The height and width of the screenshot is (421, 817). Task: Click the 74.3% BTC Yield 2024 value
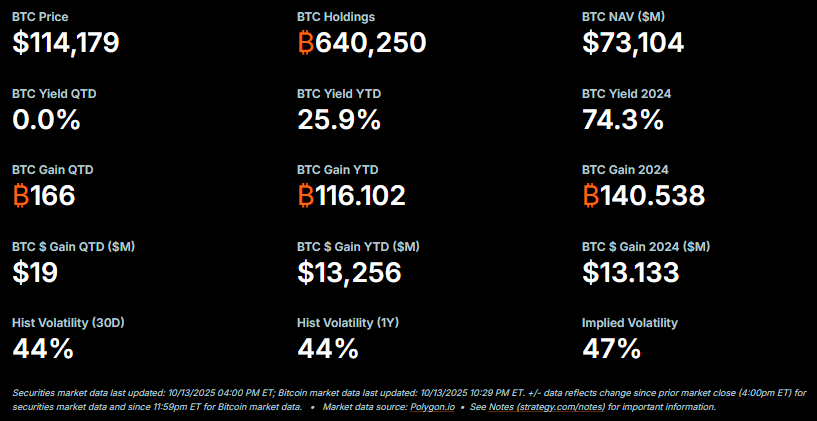coord(623,120)
